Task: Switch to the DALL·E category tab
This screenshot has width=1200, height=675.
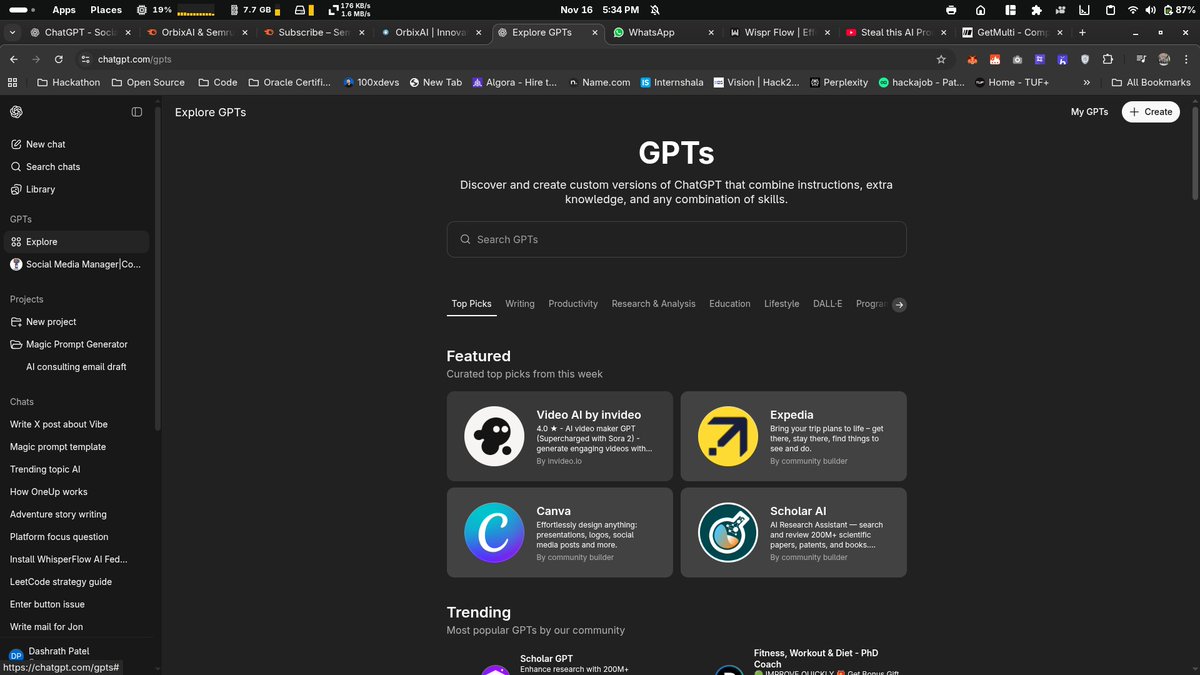Action: point(828,303)
